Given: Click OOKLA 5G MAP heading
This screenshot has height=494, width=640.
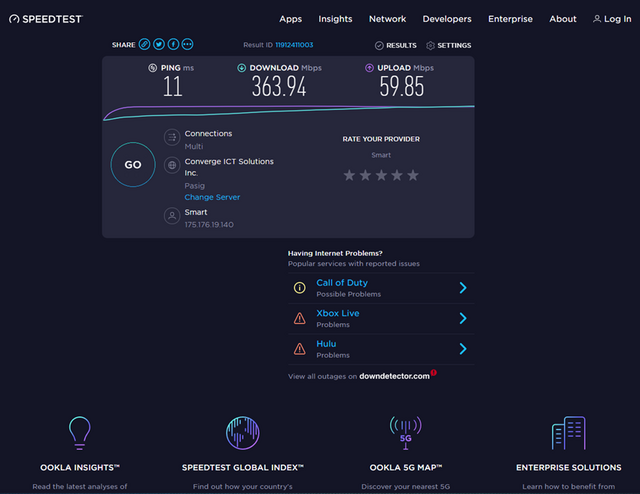Looking at the screenshot, I should click(406, 467).
